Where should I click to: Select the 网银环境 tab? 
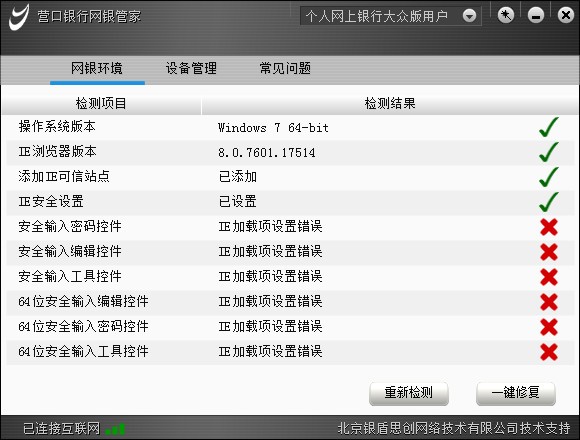(97, 69)
